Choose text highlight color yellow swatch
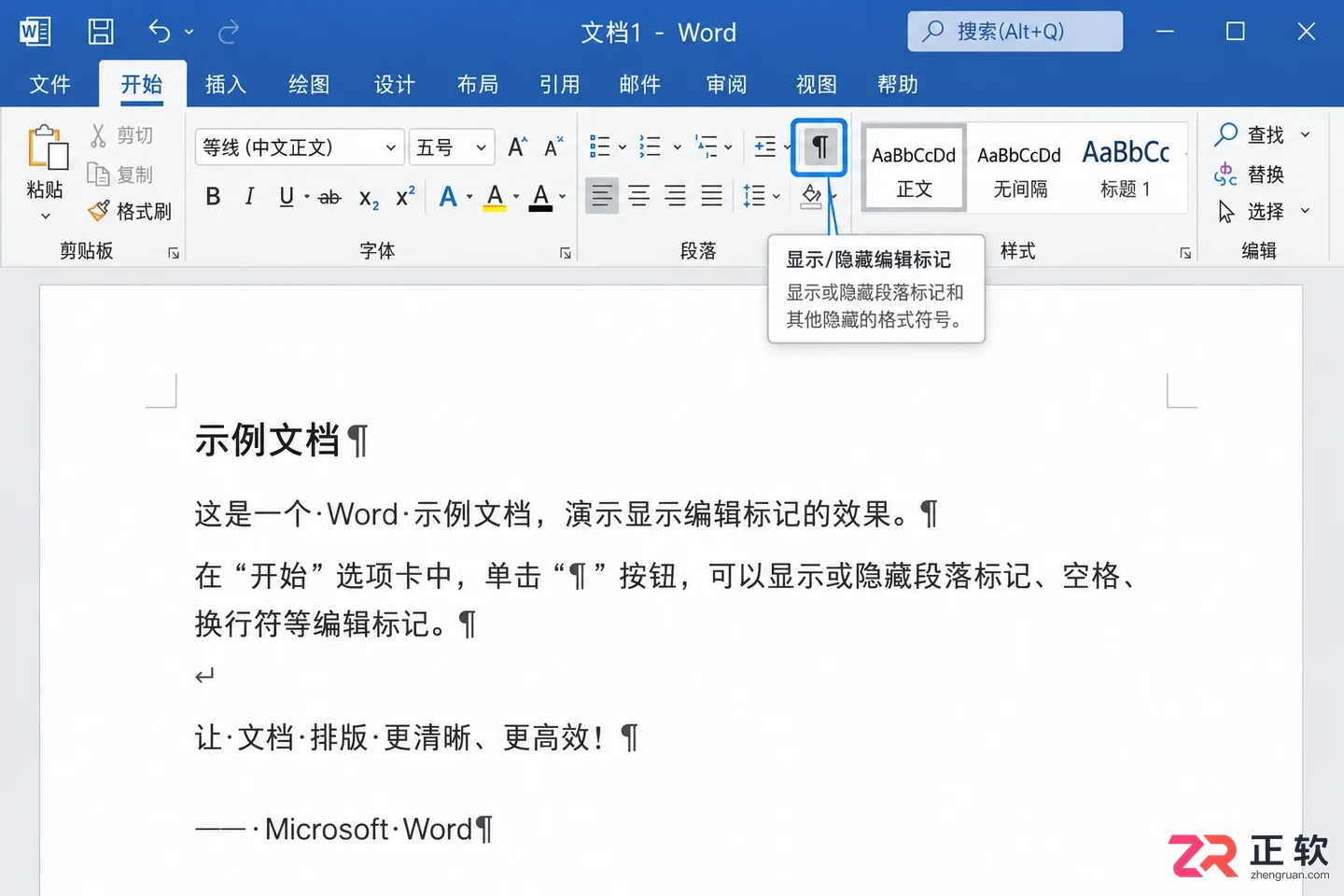The image size is (1344, 896). 495,197
